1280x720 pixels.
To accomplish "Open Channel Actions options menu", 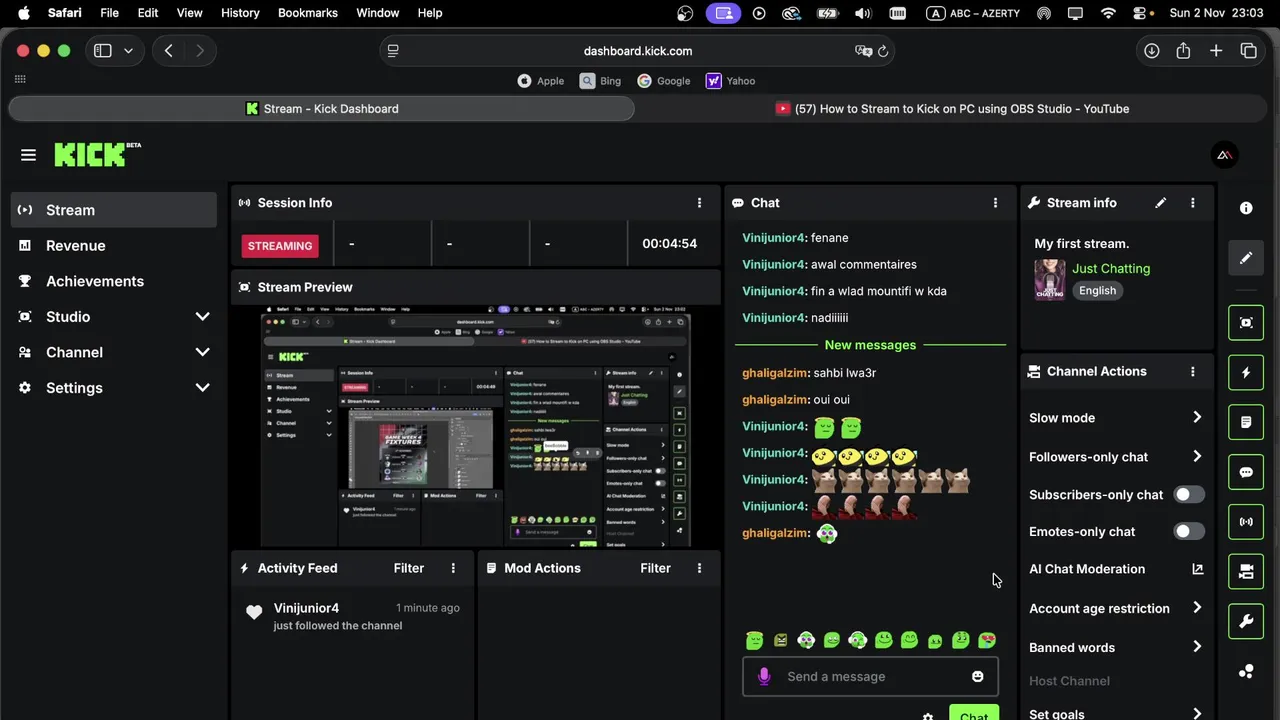I will tap(1192, 371).
